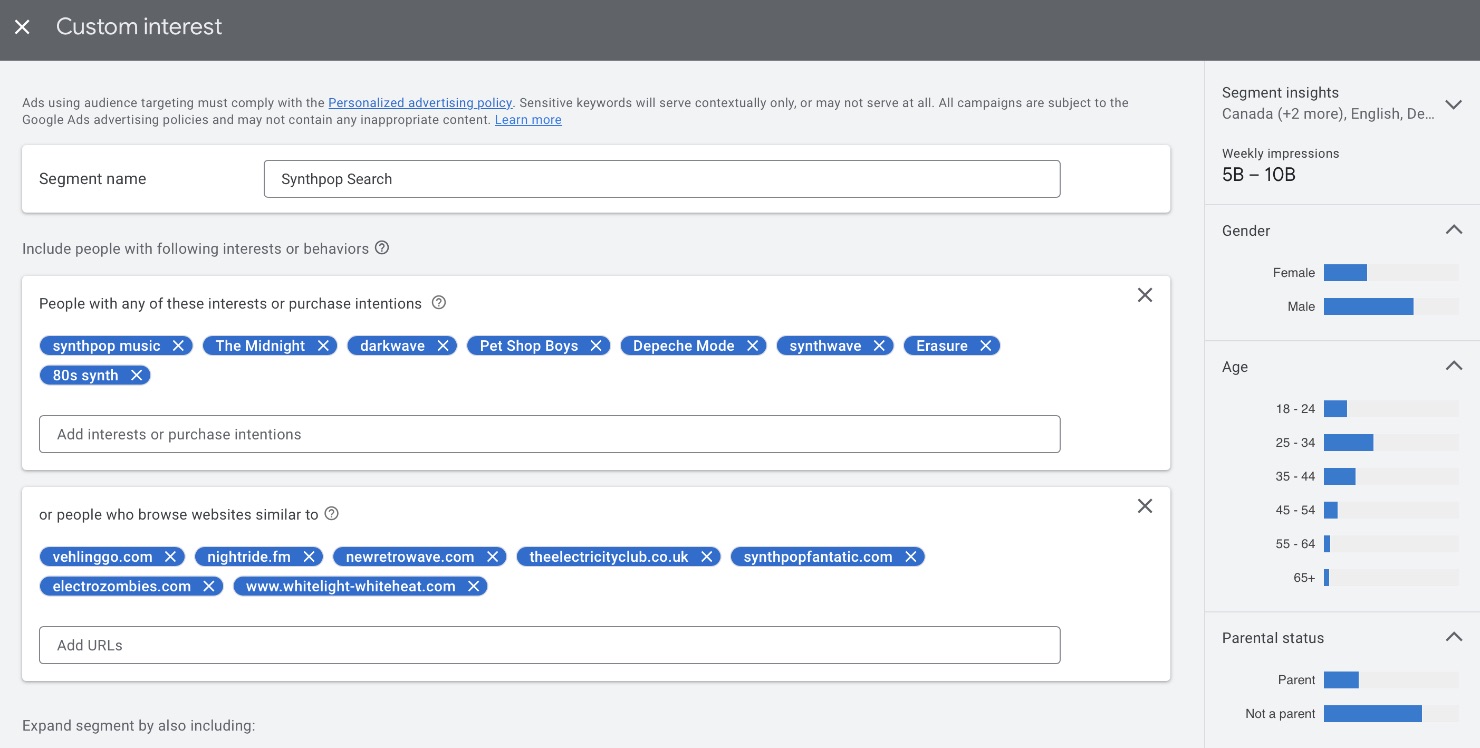
Task: Collapse the Gender insights panel
Action: pos(1453,230)
